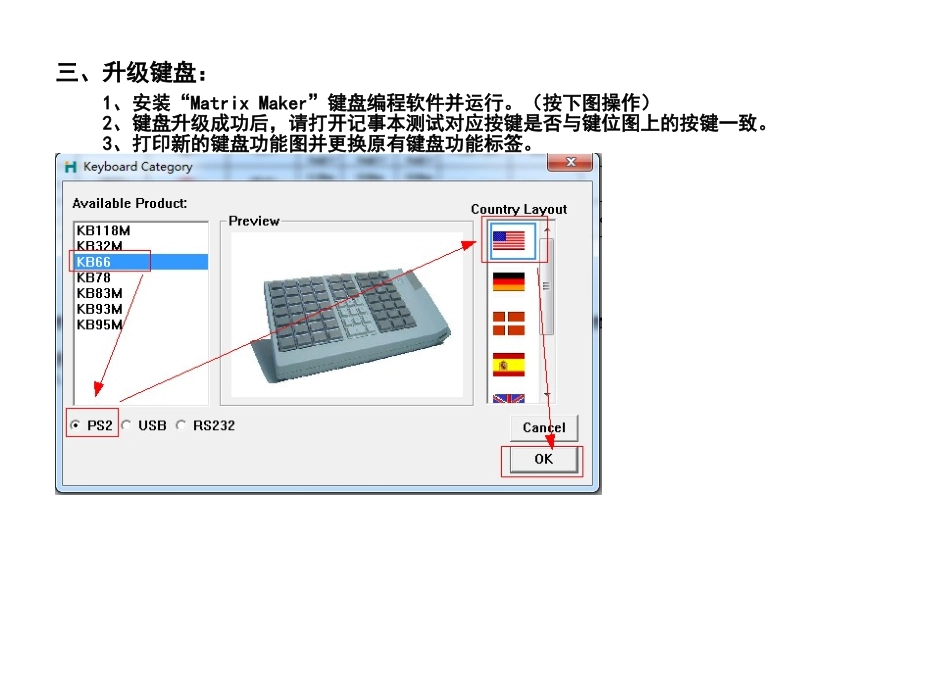Choose the UK flag layout

[509, 399]
